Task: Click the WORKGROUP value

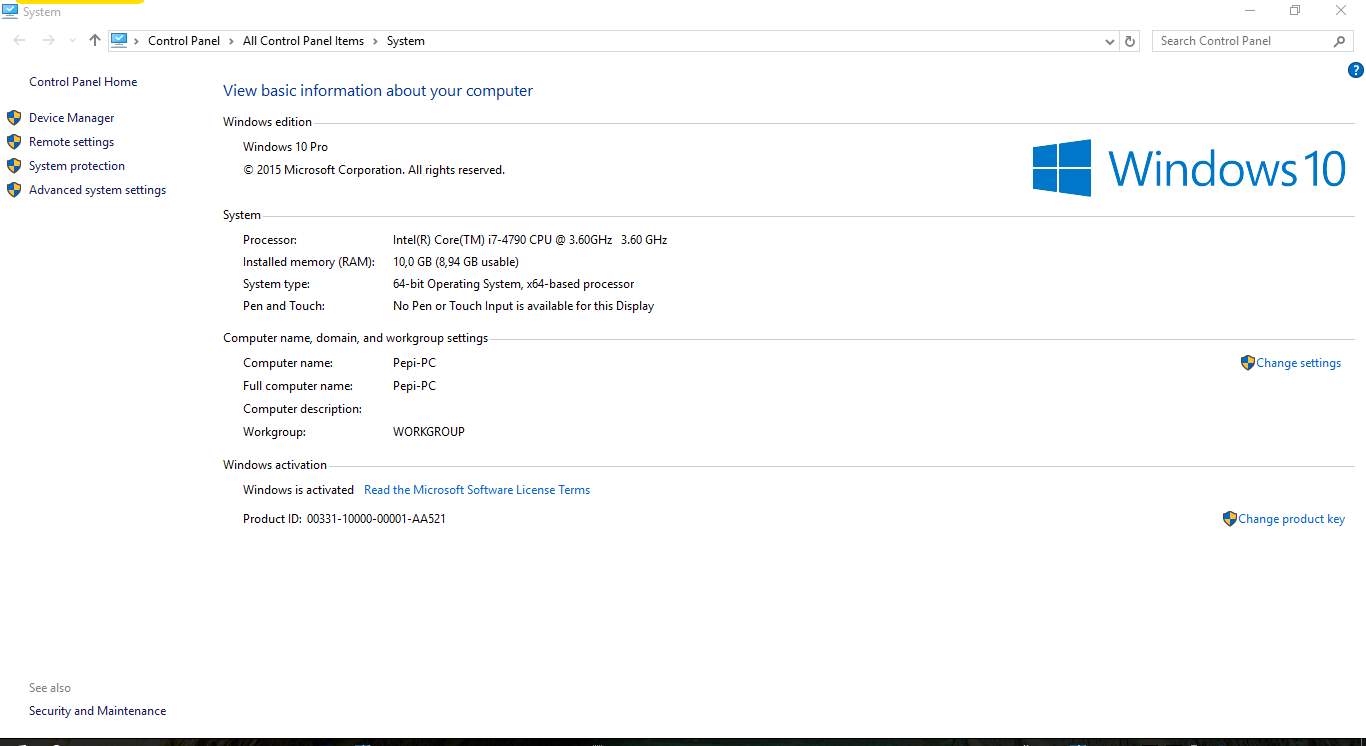Action: coord(429,432)
